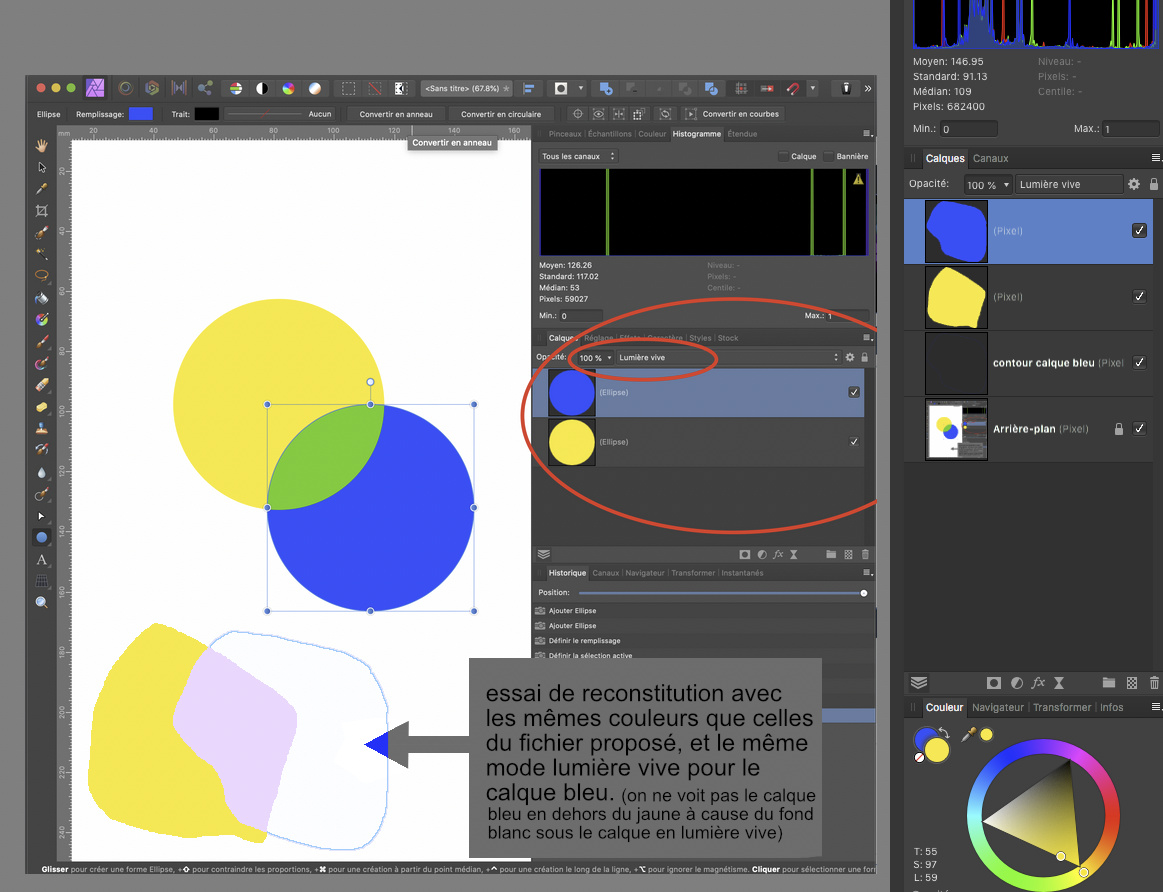Swap the two colors with the arrows icon in the Couleur panel

click(x=944, y=733)
